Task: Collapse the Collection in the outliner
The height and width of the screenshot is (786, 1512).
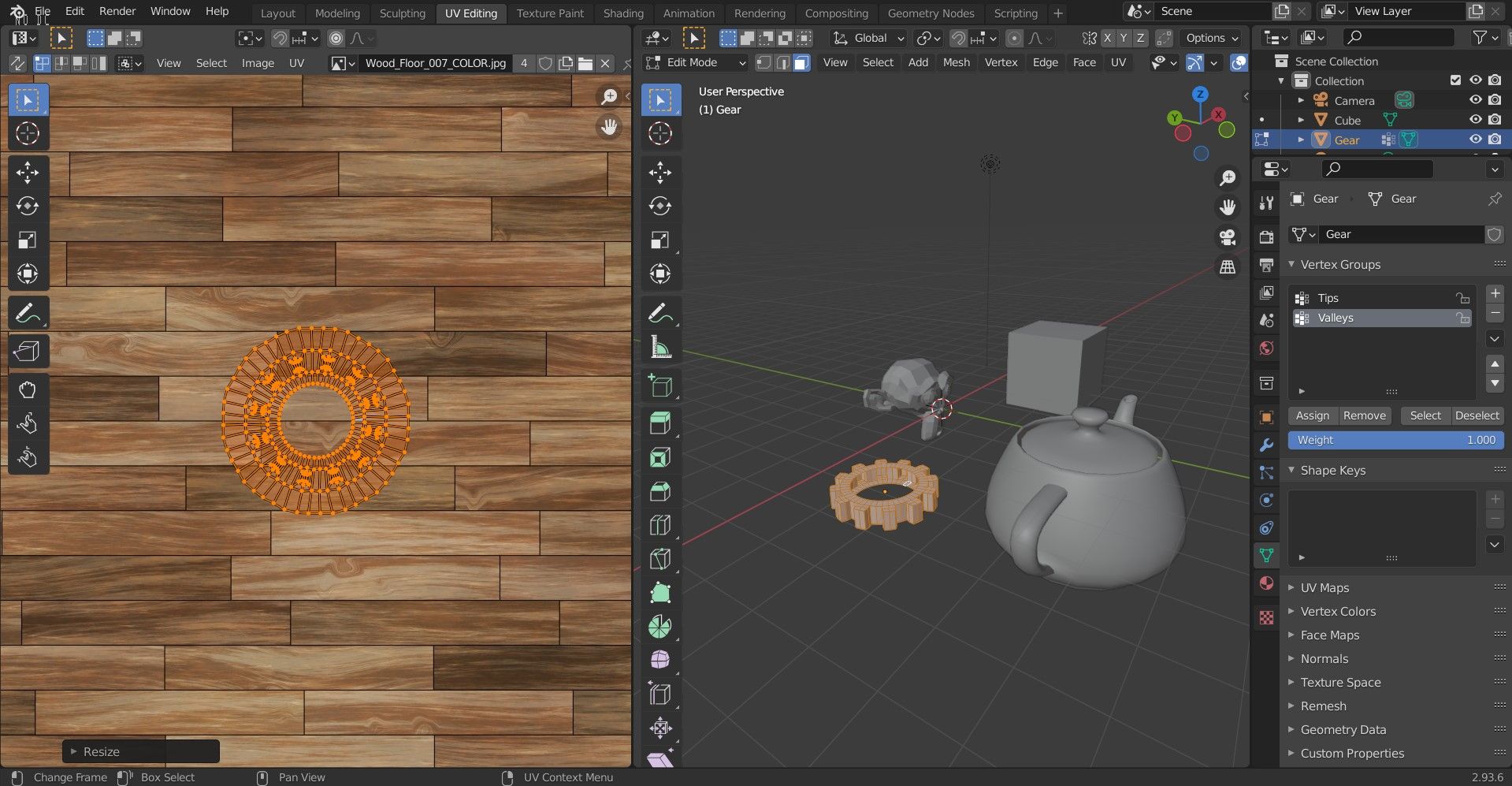Action: pos(1282,80)
